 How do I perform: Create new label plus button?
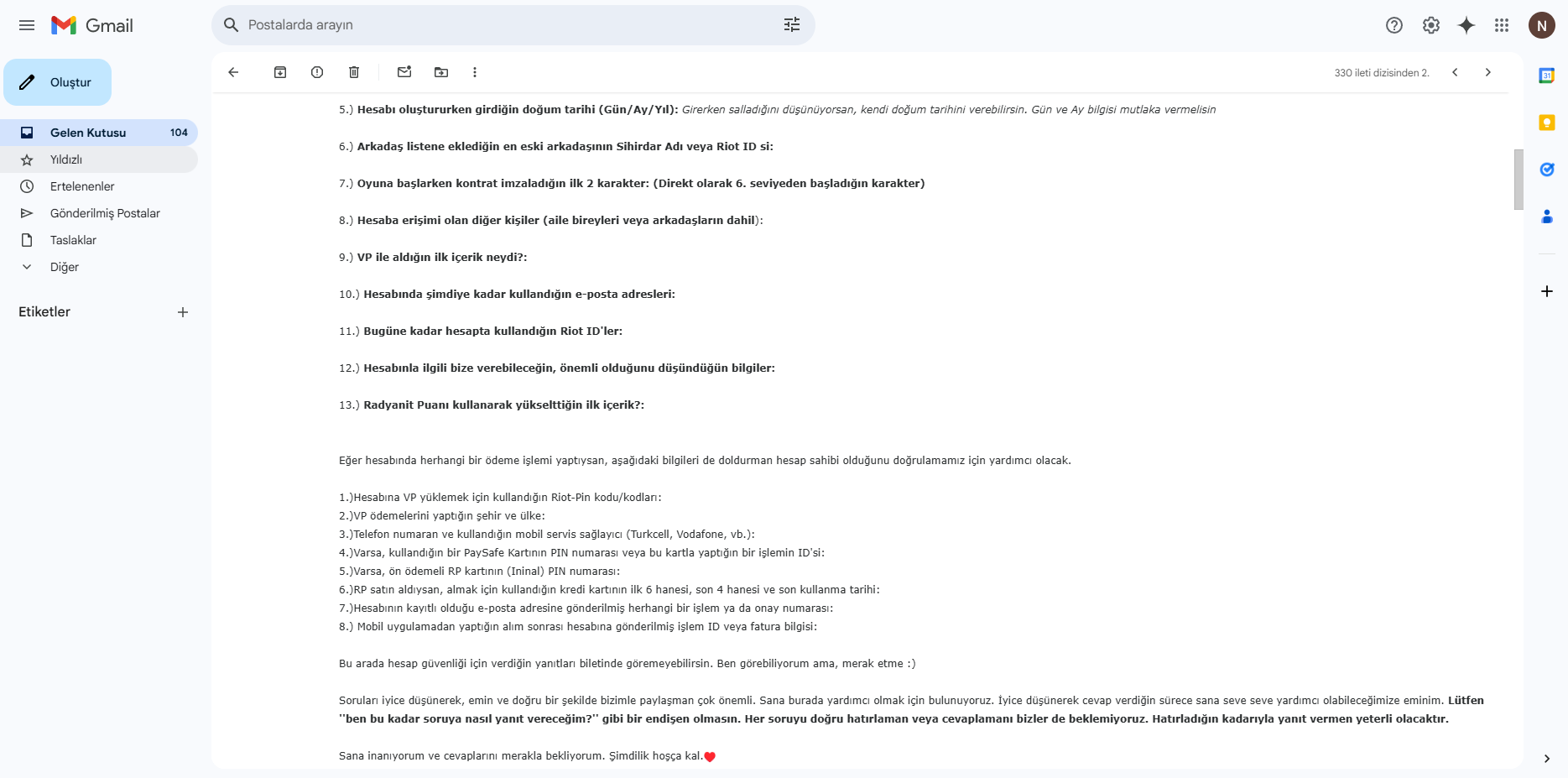183,312
